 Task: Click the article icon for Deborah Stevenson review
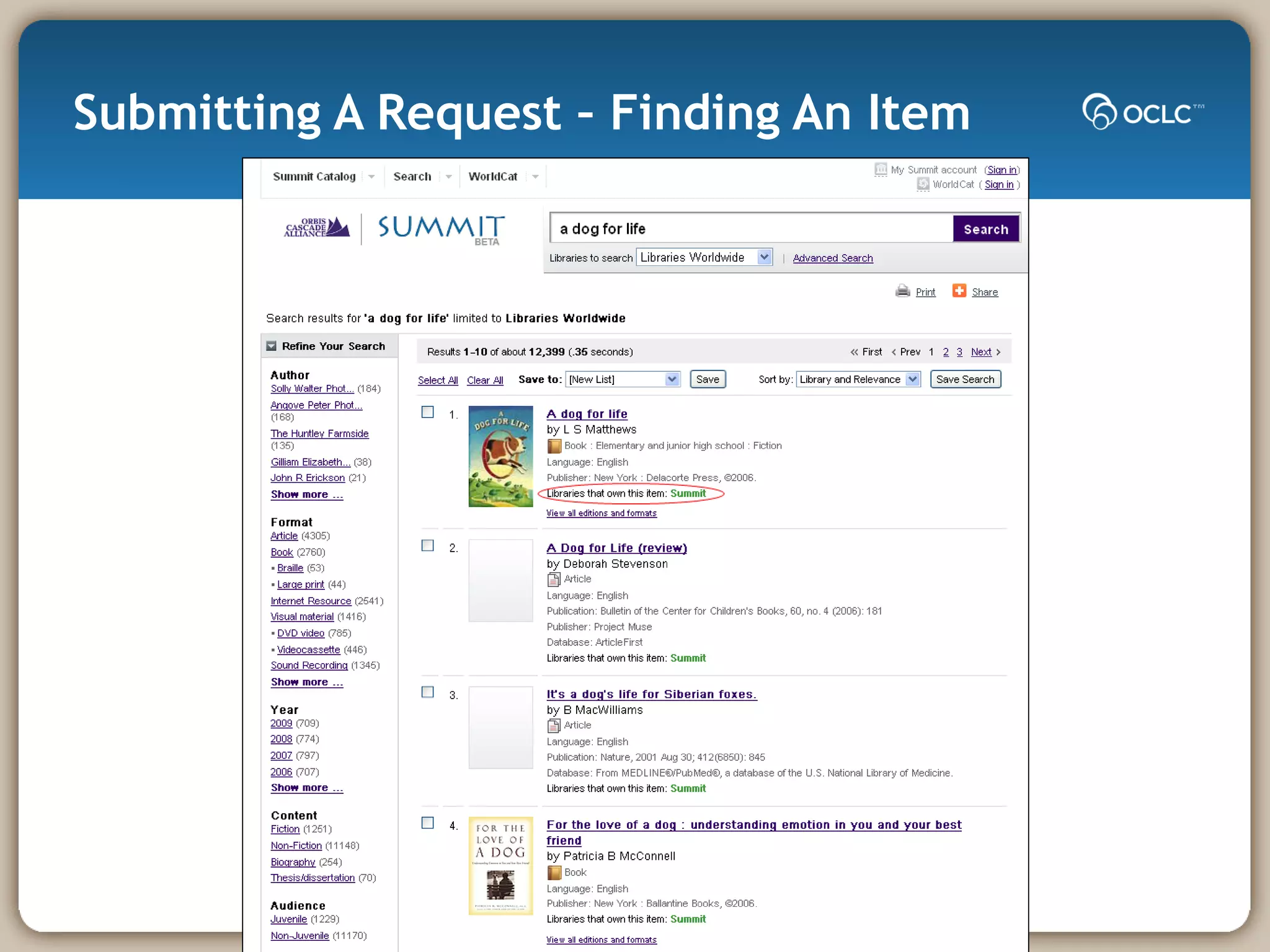coord(554,580)
